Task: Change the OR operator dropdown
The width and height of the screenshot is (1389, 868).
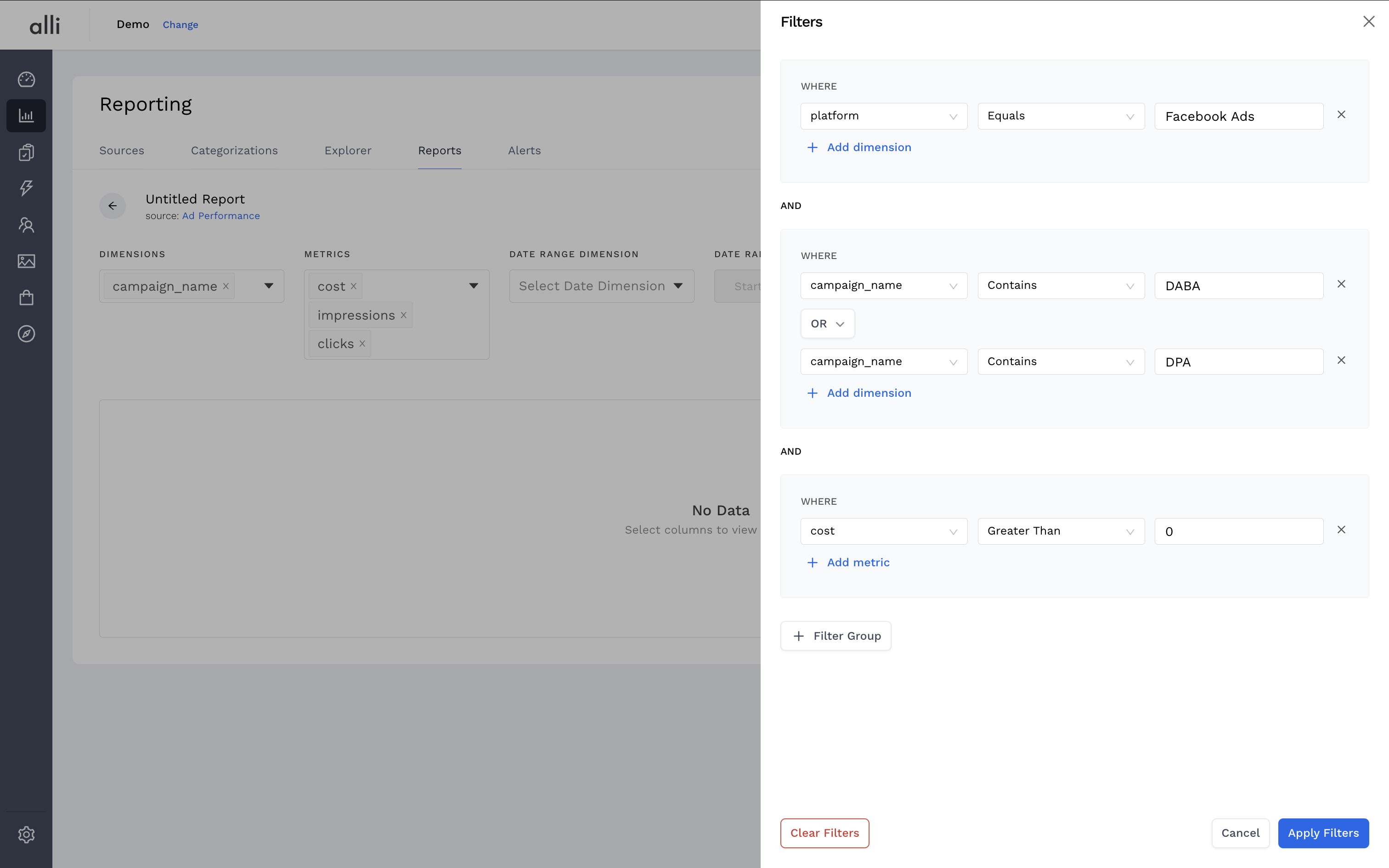Action: coord(828,324)
